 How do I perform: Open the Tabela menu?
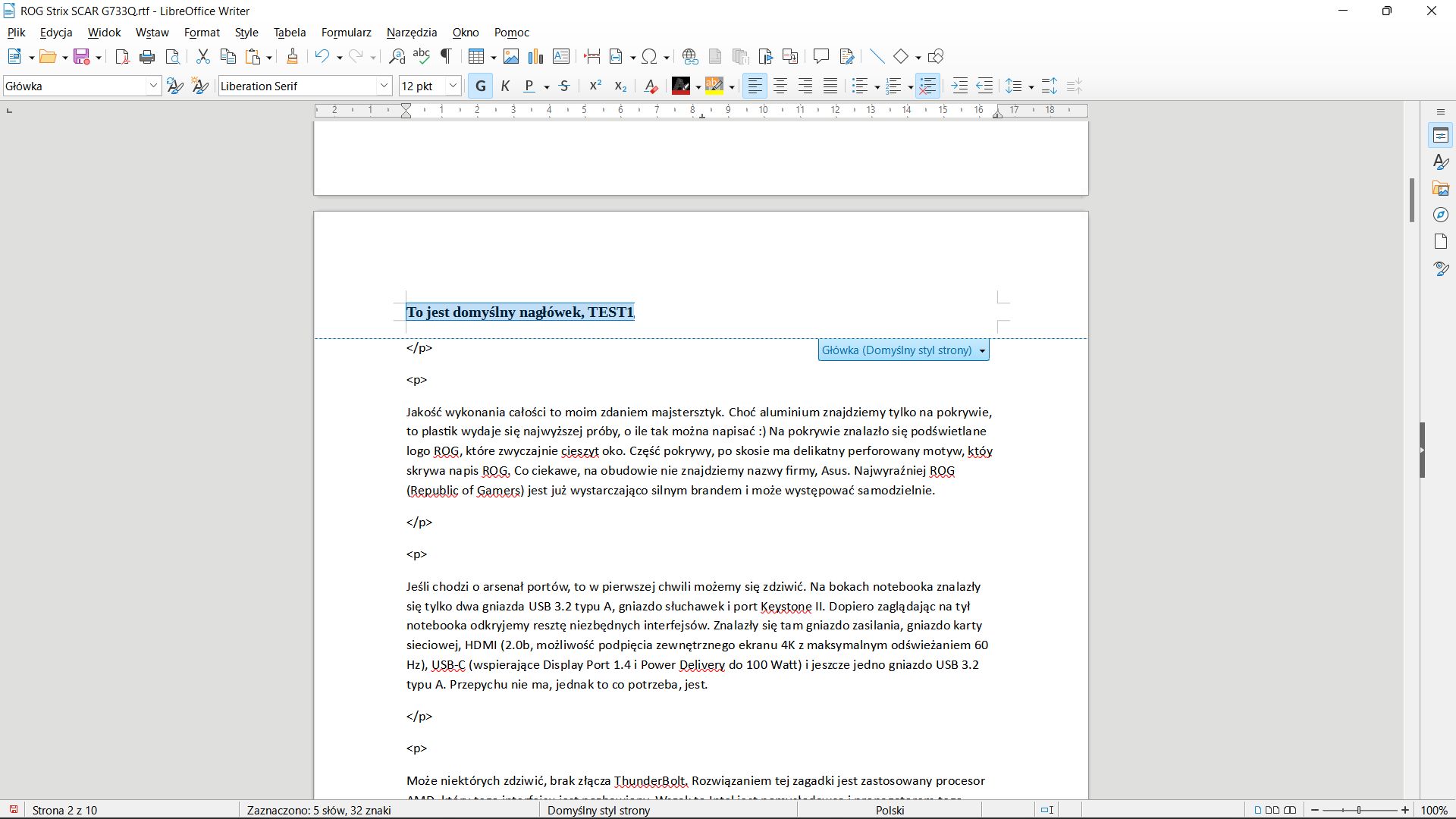click(x=289, y=33)
